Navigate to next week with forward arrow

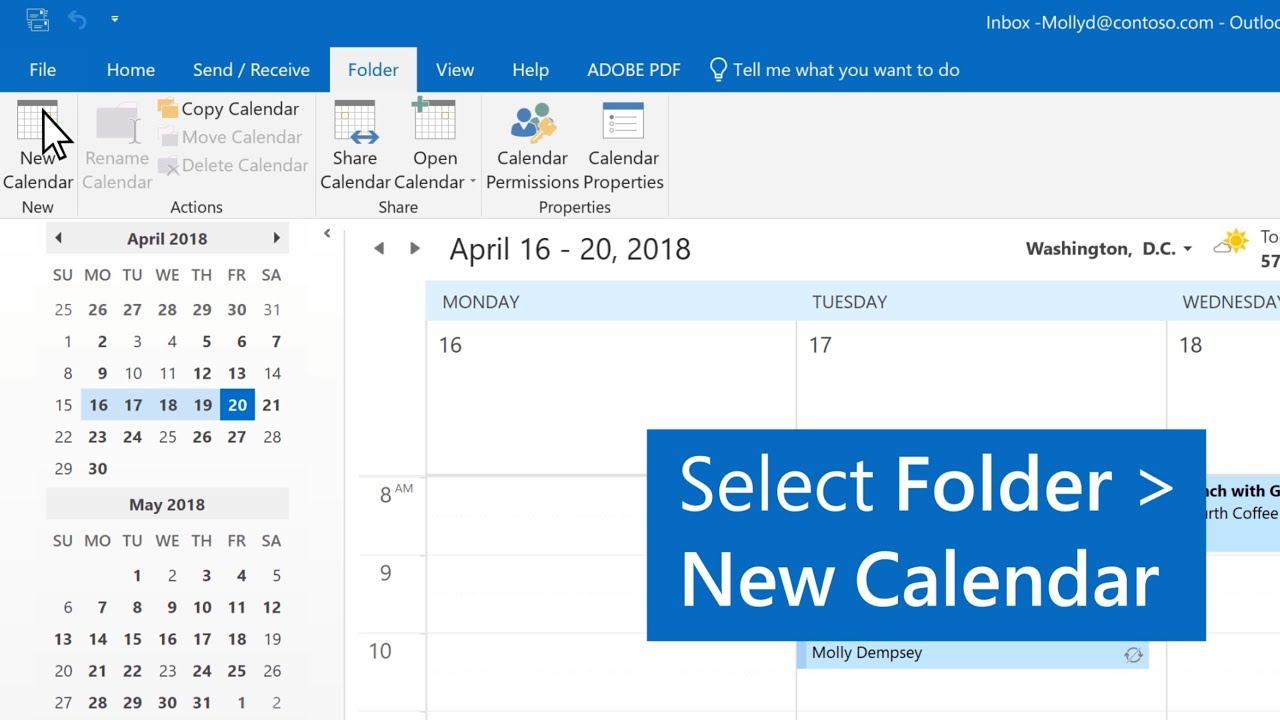414,248
